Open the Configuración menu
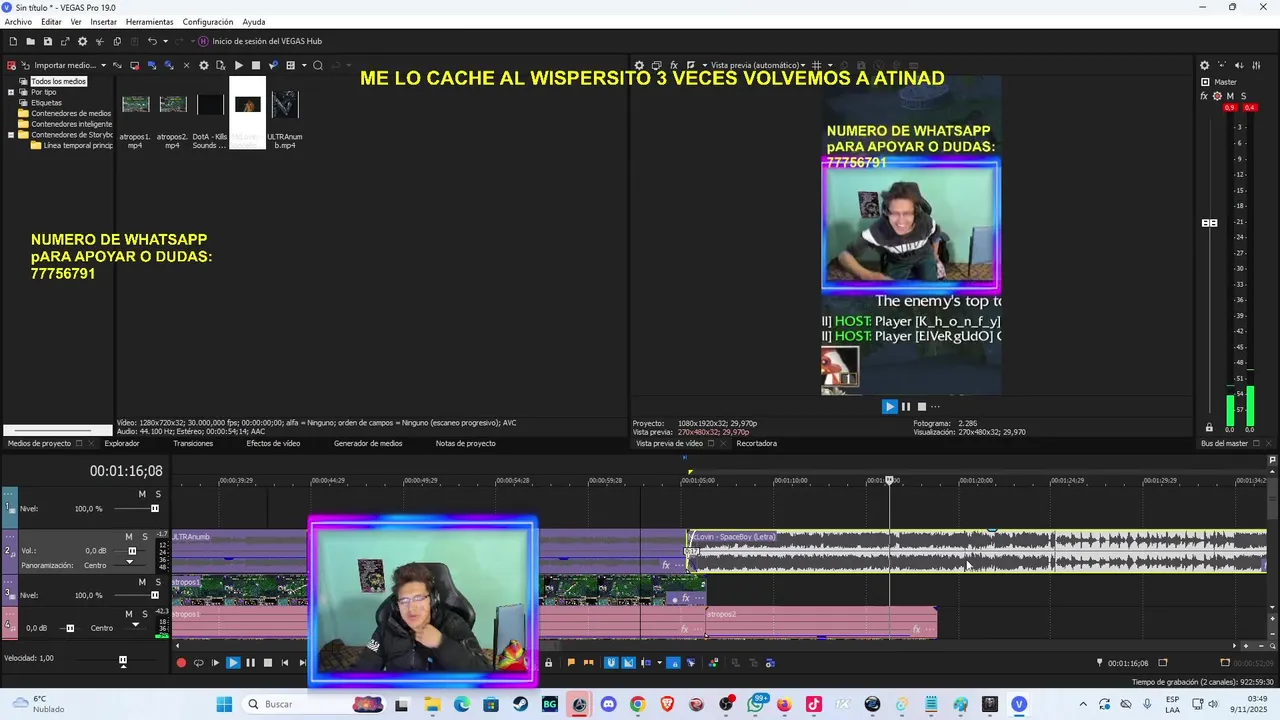This screenshot has height=720, width=1280. [208, 22]
